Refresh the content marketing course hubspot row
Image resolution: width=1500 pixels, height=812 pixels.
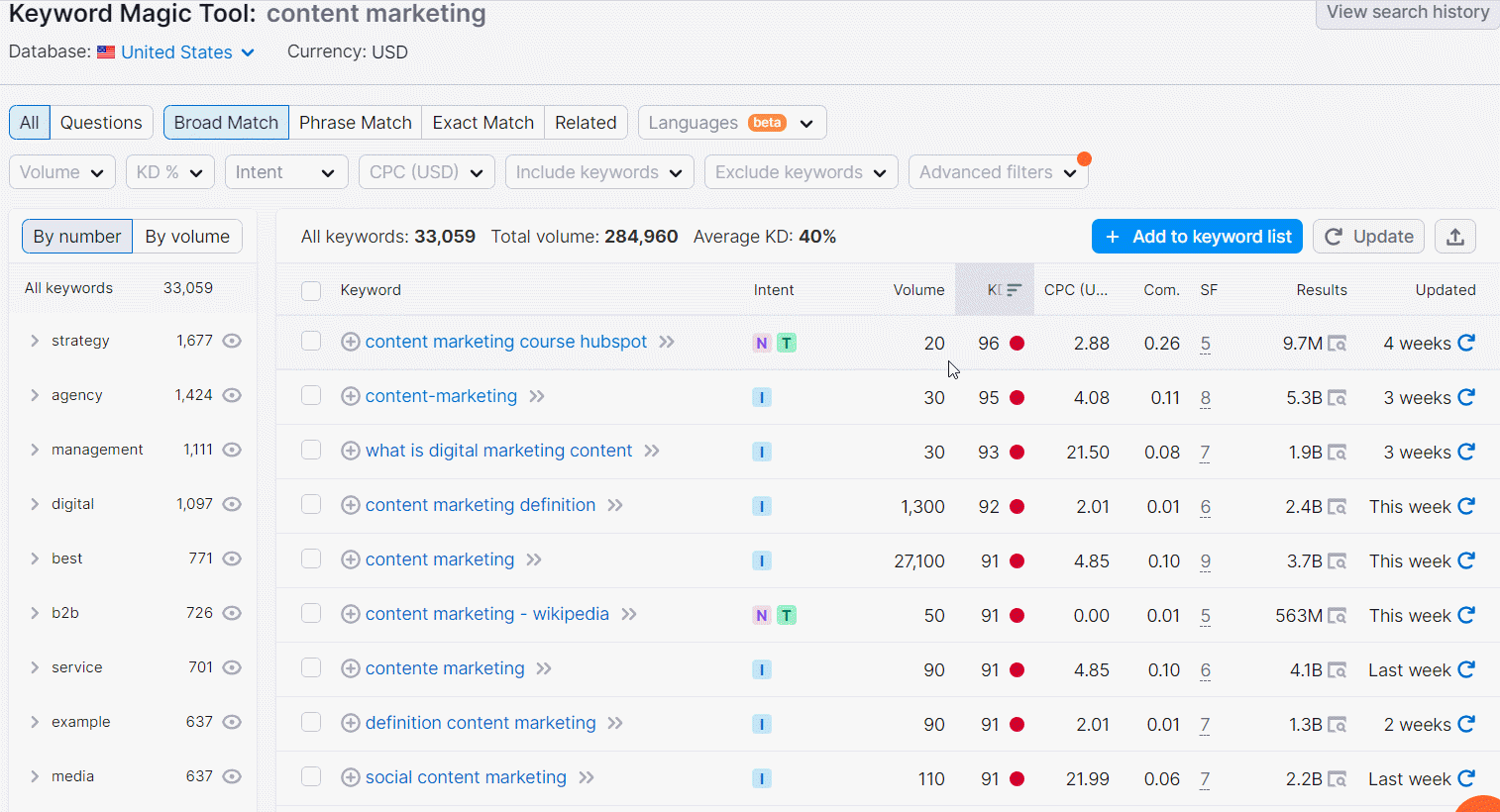pos(1466,343)
